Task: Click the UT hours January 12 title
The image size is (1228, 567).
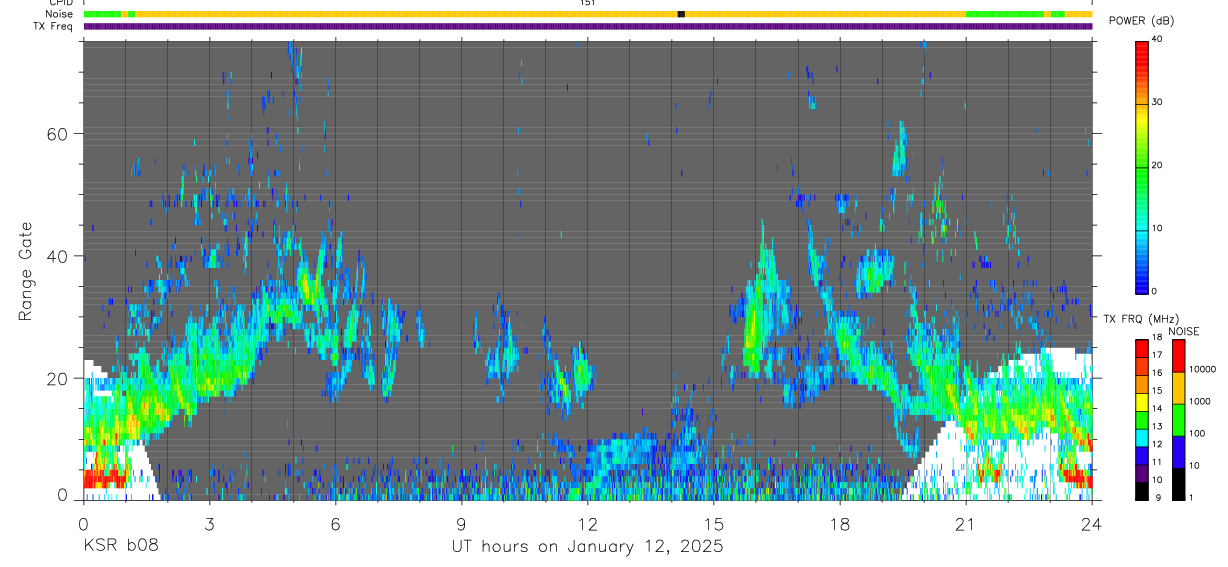Action: 586,546
